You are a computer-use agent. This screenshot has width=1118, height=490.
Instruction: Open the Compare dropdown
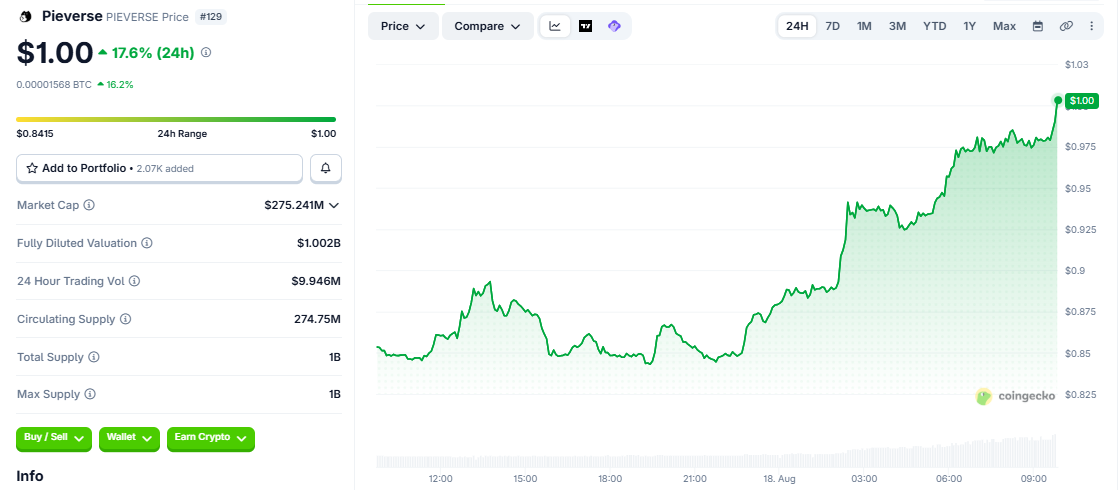pyautogui.click(x=488, y=26)
